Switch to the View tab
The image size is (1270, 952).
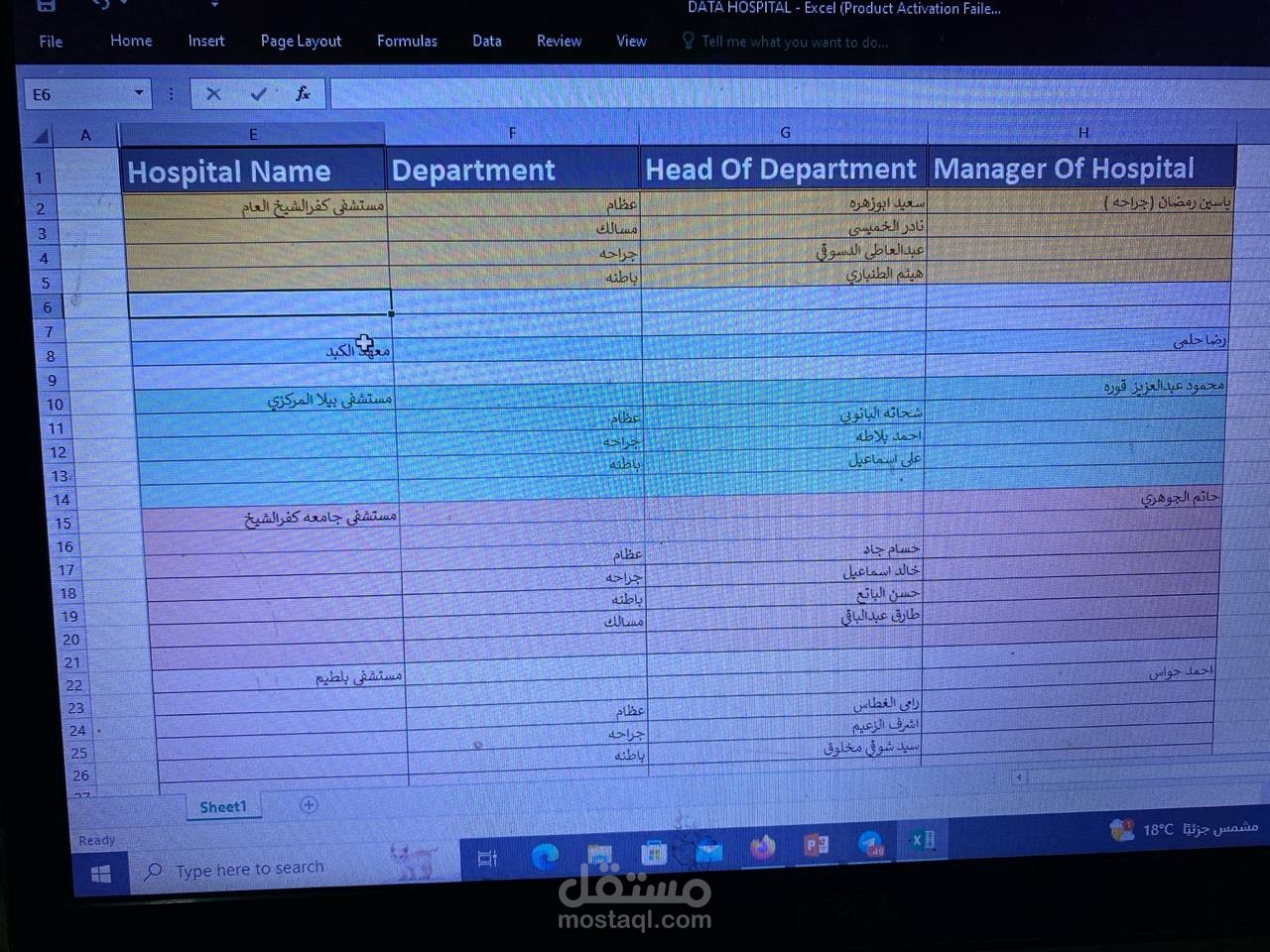(631, 41)
